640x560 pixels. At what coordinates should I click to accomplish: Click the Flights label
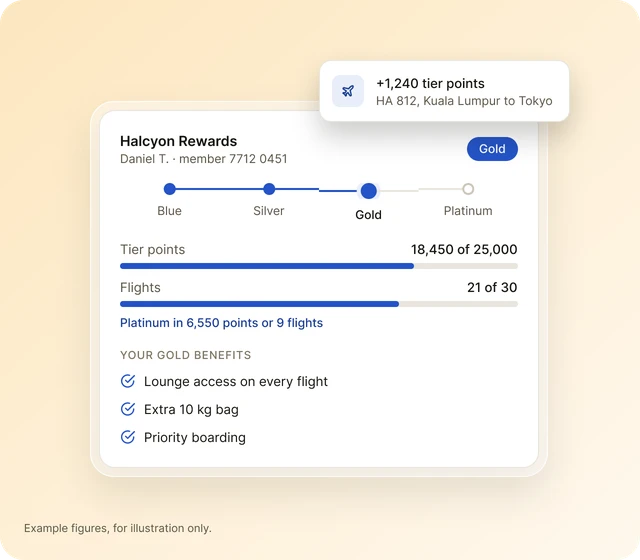click(x=140, y=287)
